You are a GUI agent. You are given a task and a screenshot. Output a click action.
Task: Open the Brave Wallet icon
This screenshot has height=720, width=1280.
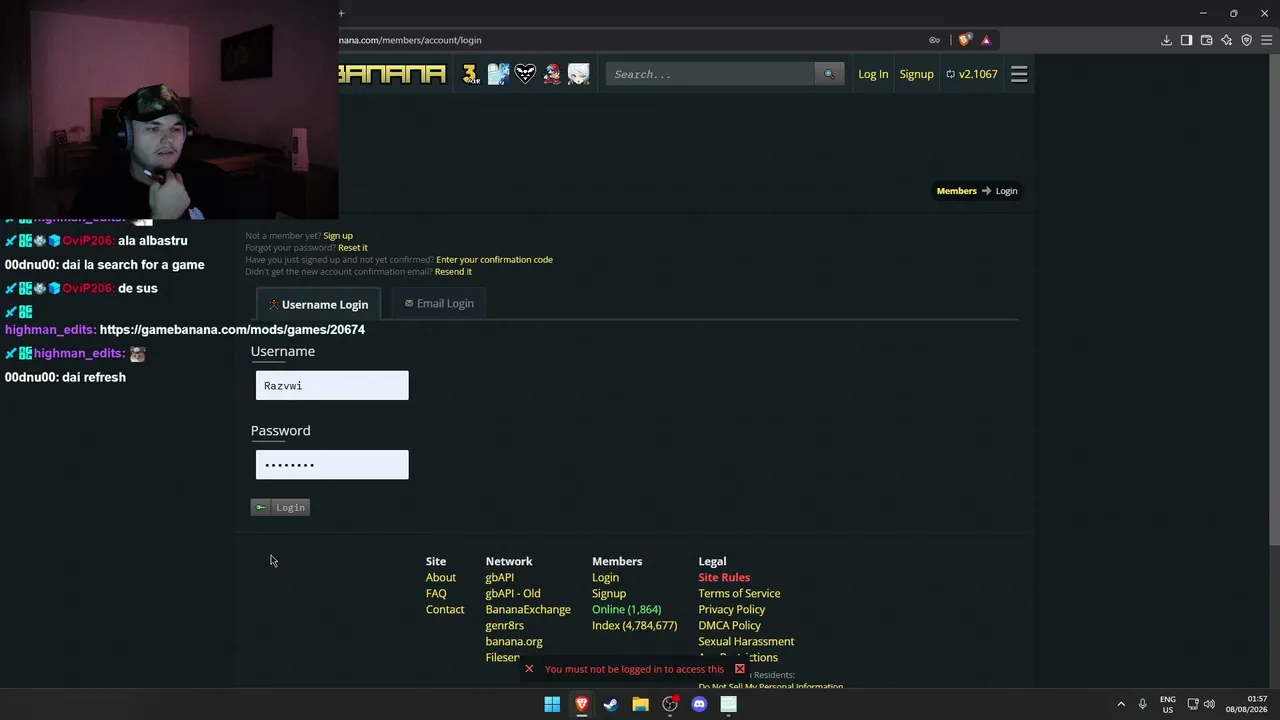coord(1206,40)
